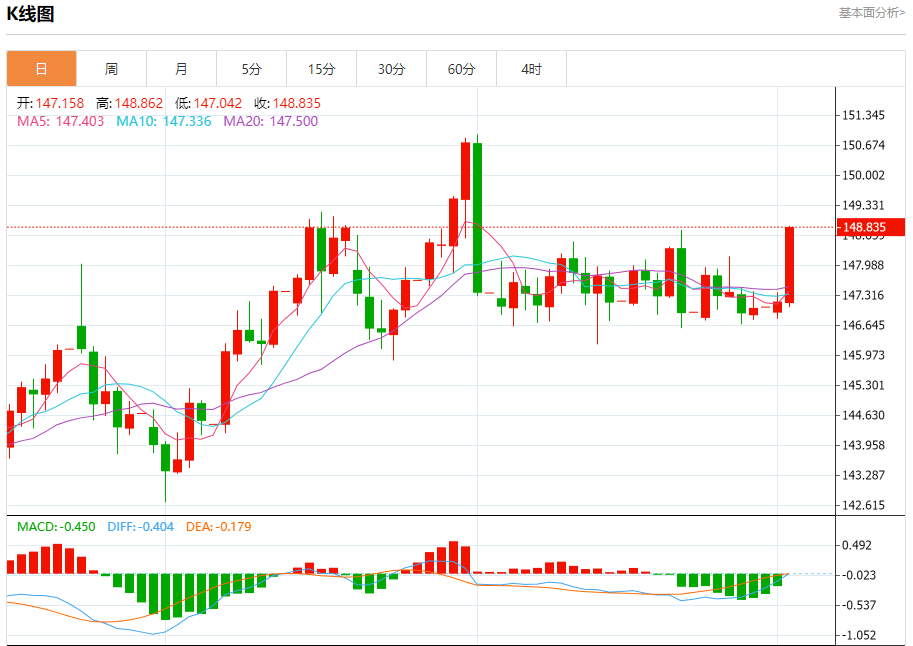Click the MA10: 147.336 label
The image size is (913, 646).
tap(164, 121)
